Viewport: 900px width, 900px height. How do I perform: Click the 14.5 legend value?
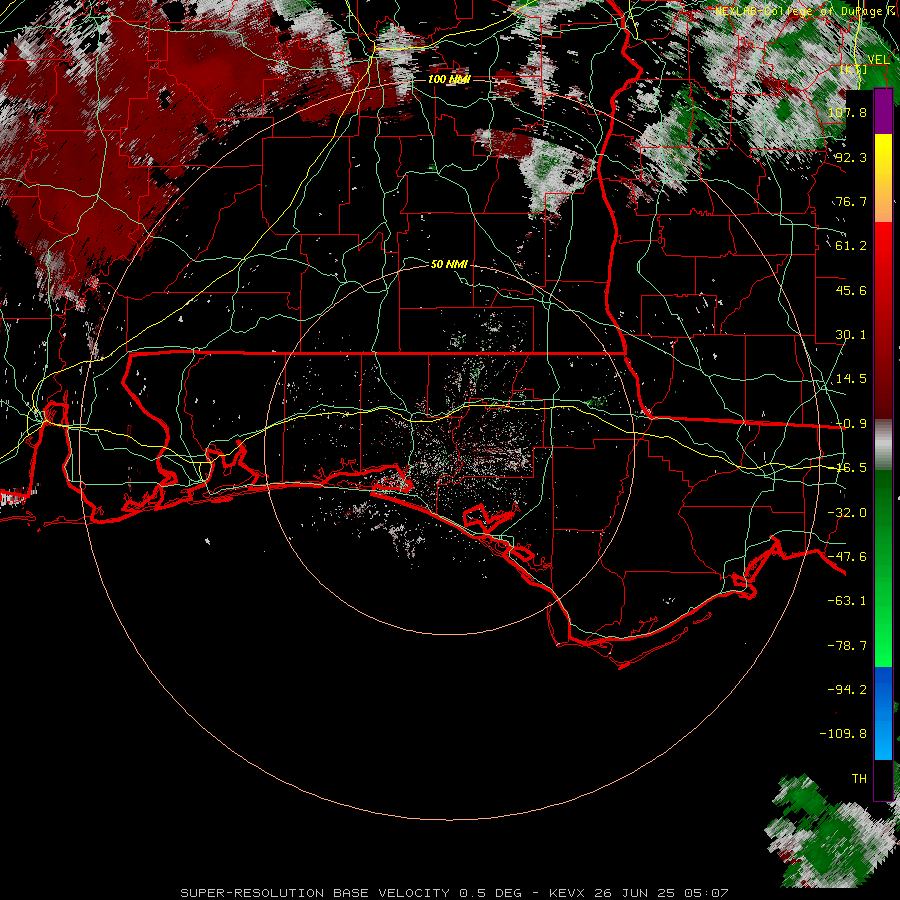click(x=851, y=379)
